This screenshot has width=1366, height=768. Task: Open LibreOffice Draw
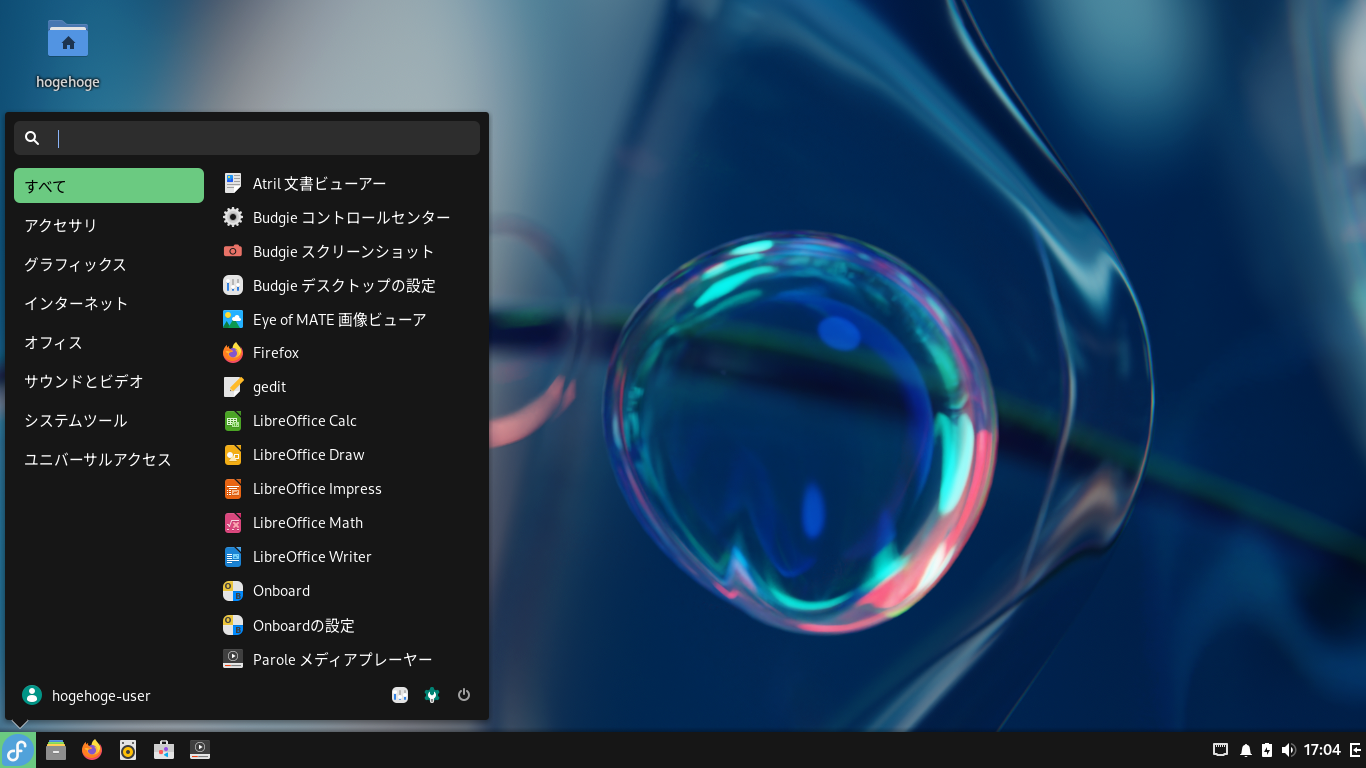click(x=347, y=455)
